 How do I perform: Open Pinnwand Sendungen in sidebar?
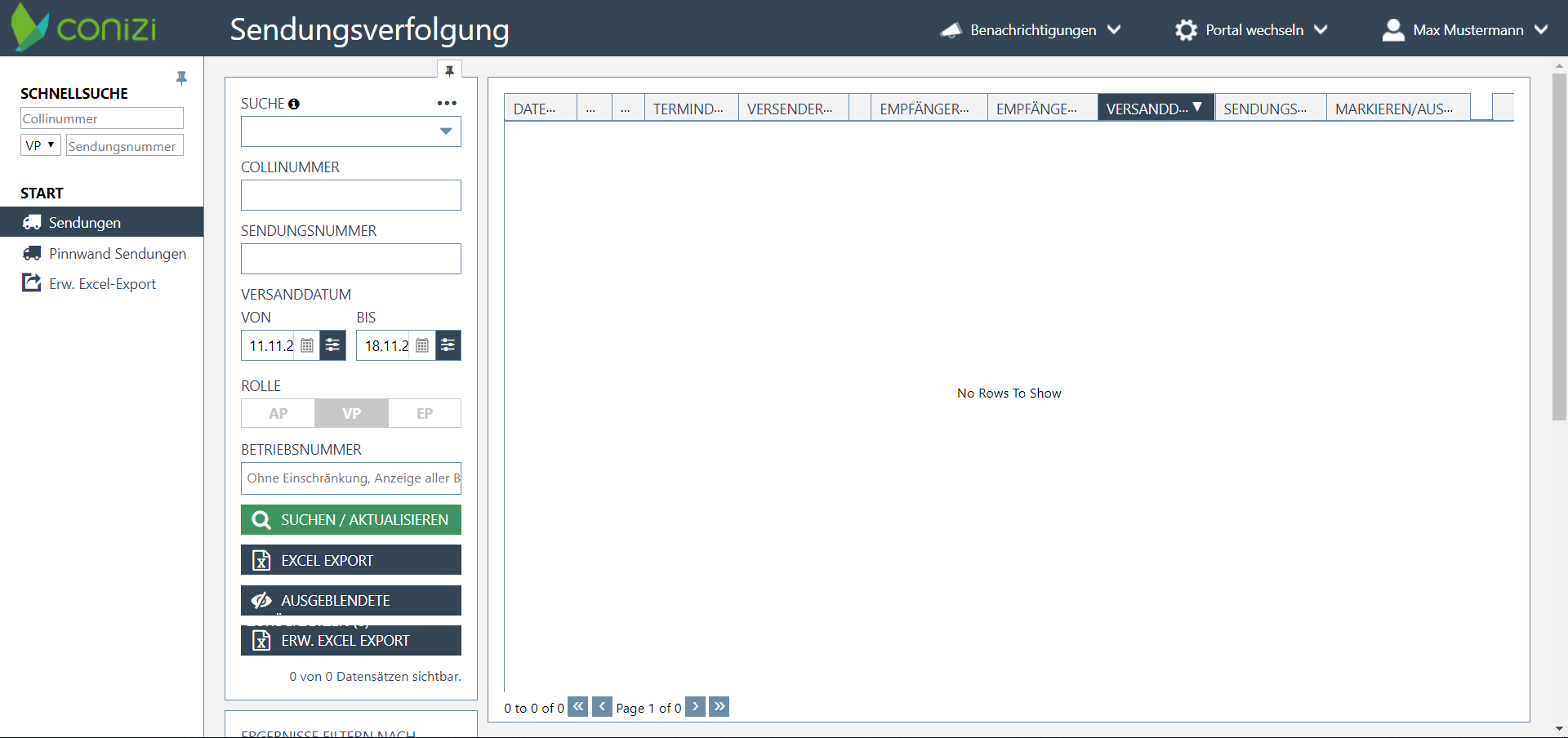tap(117, 254)
